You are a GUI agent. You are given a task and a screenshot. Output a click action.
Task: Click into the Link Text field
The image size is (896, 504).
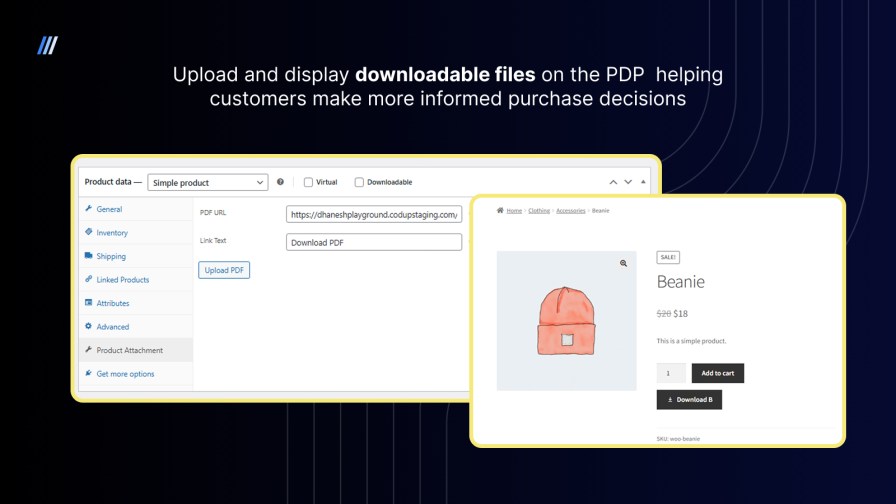pos(374,242)
